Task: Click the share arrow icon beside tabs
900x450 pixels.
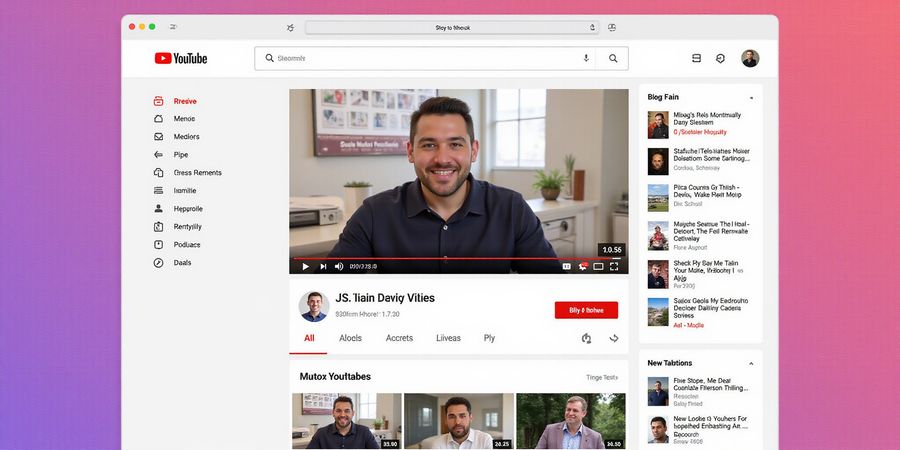Action: (614, 338)
